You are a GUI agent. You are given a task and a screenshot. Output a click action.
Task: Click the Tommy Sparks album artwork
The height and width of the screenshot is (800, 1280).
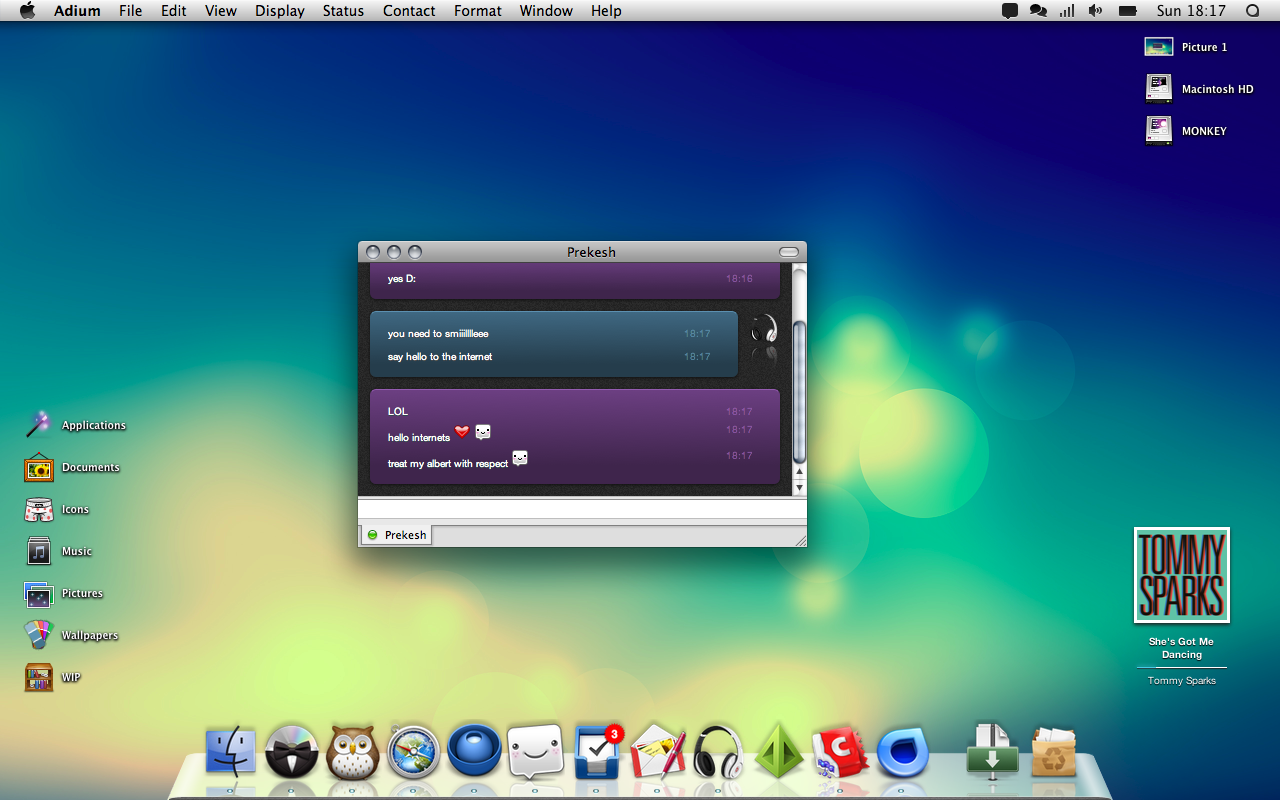1182,575
